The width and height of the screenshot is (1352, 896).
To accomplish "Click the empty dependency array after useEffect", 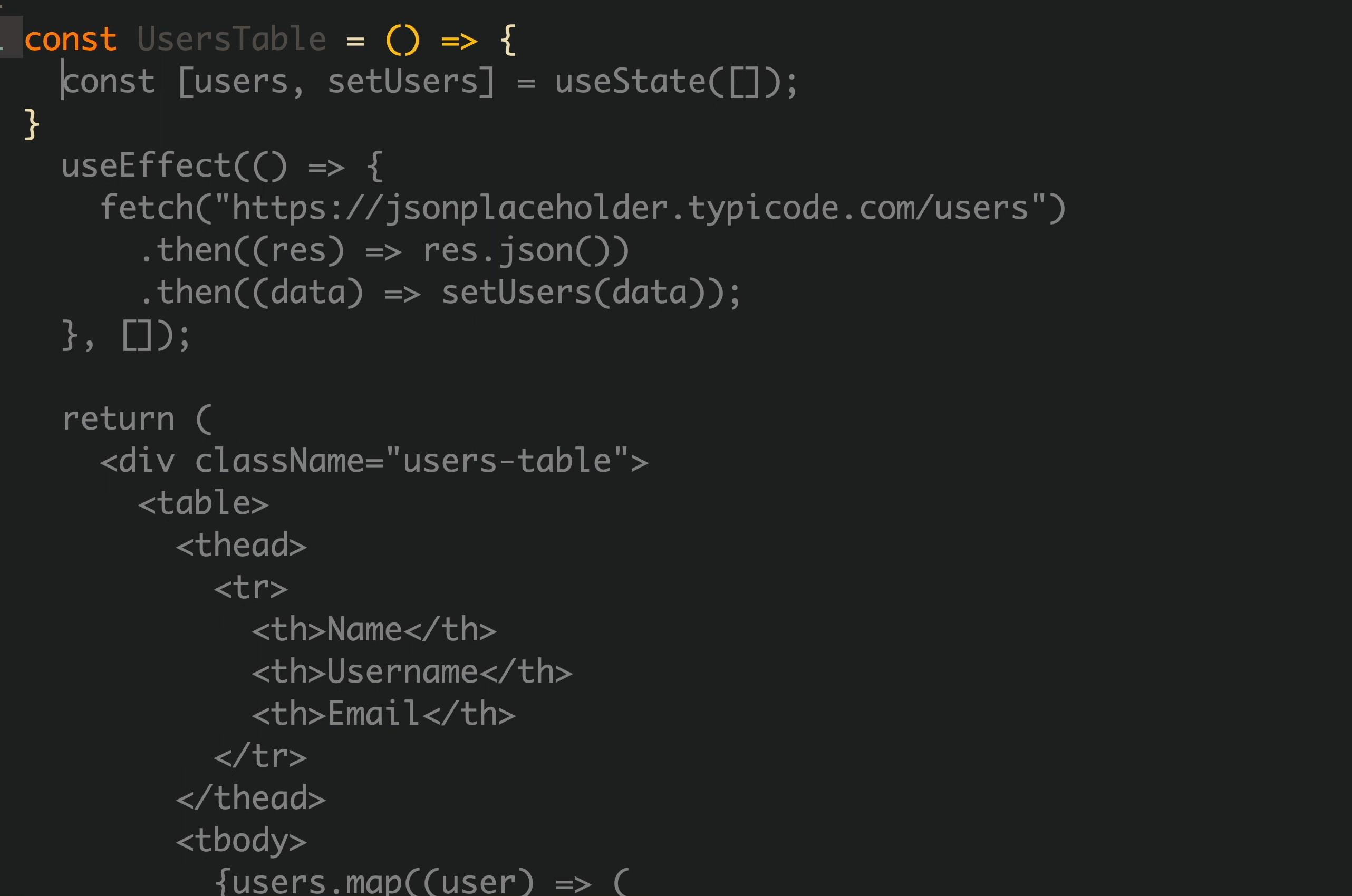I will pos(137,335).
